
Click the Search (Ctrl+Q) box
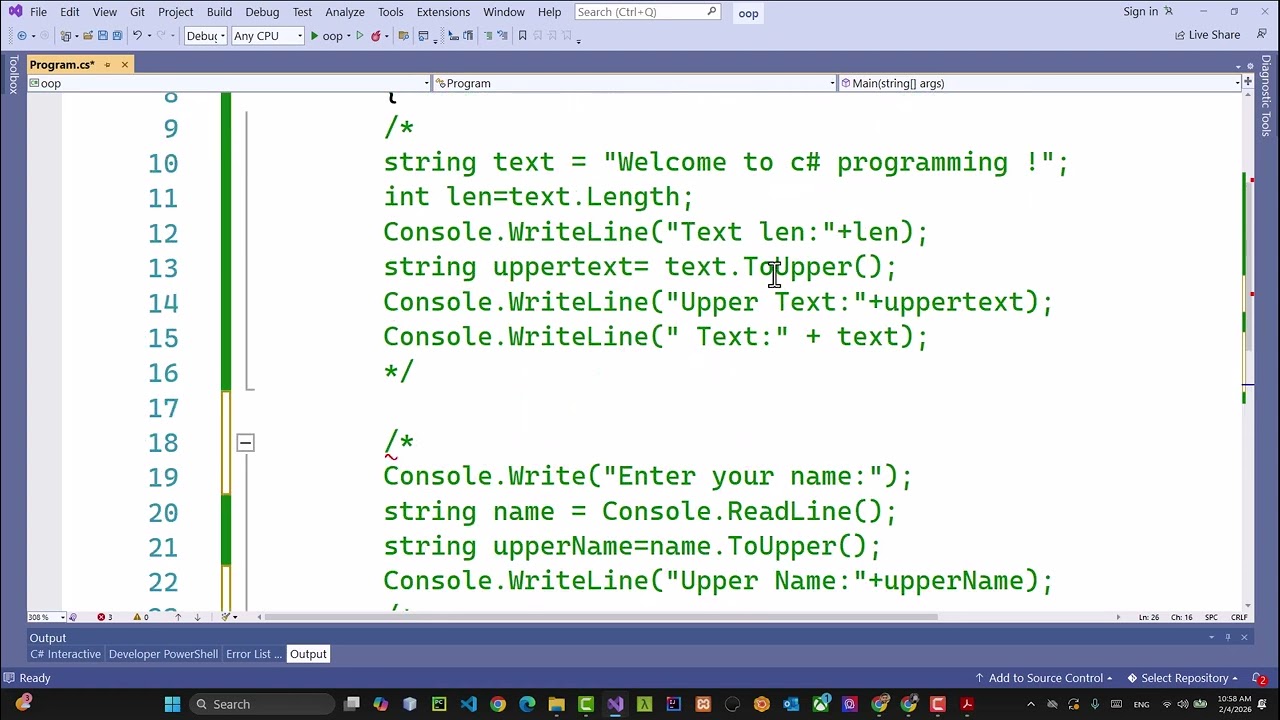[x=647, y=12]
